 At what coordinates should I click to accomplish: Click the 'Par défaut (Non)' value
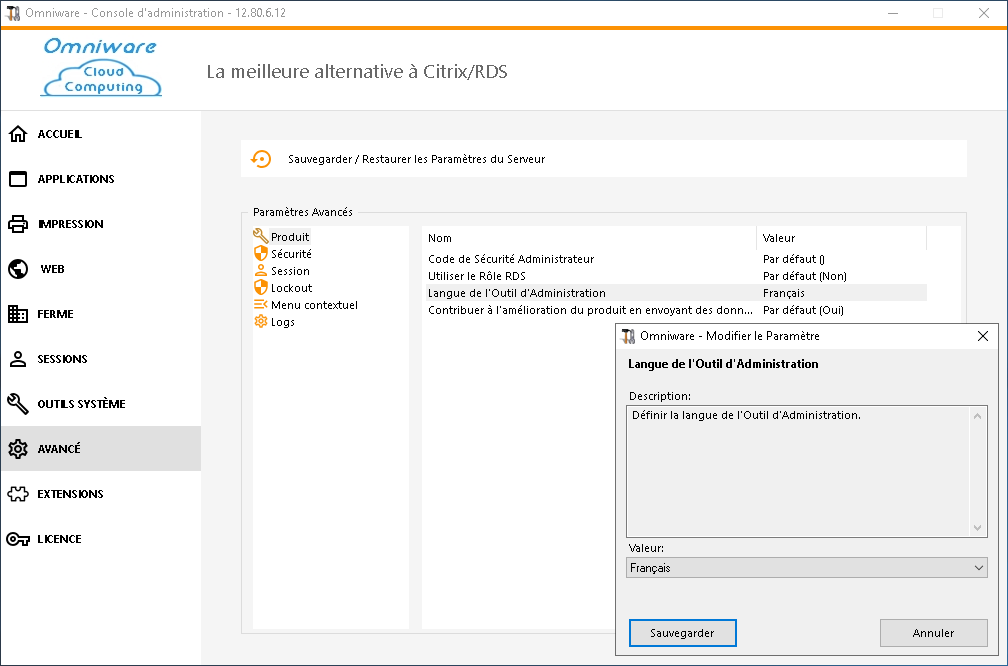[x=805, y=276]
